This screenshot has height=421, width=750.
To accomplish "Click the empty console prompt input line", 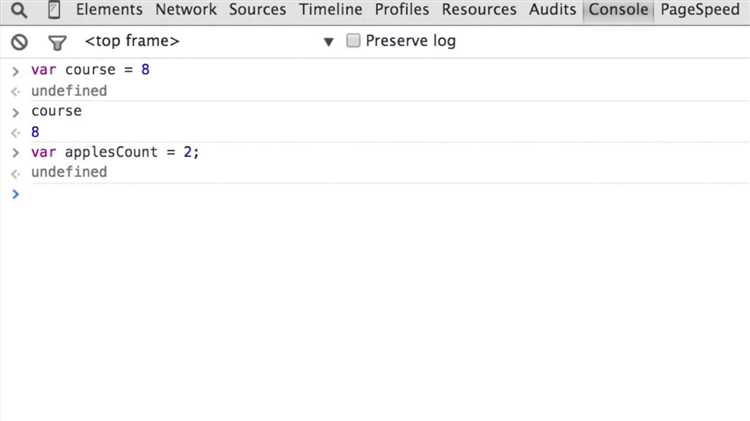I will (x=380, y=193).
